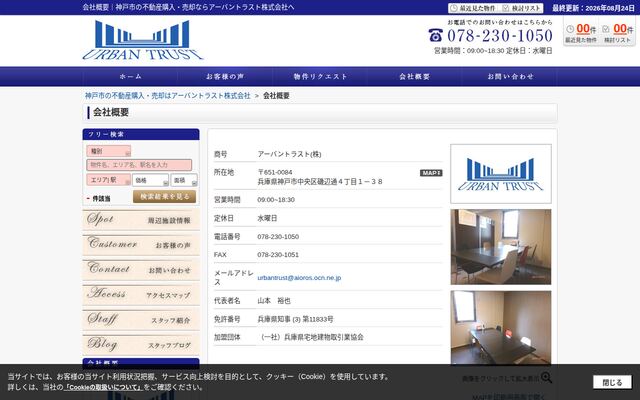Click 検討リスト button in top bar
This screenshot has height=400, width=640.
pos(521,8)
